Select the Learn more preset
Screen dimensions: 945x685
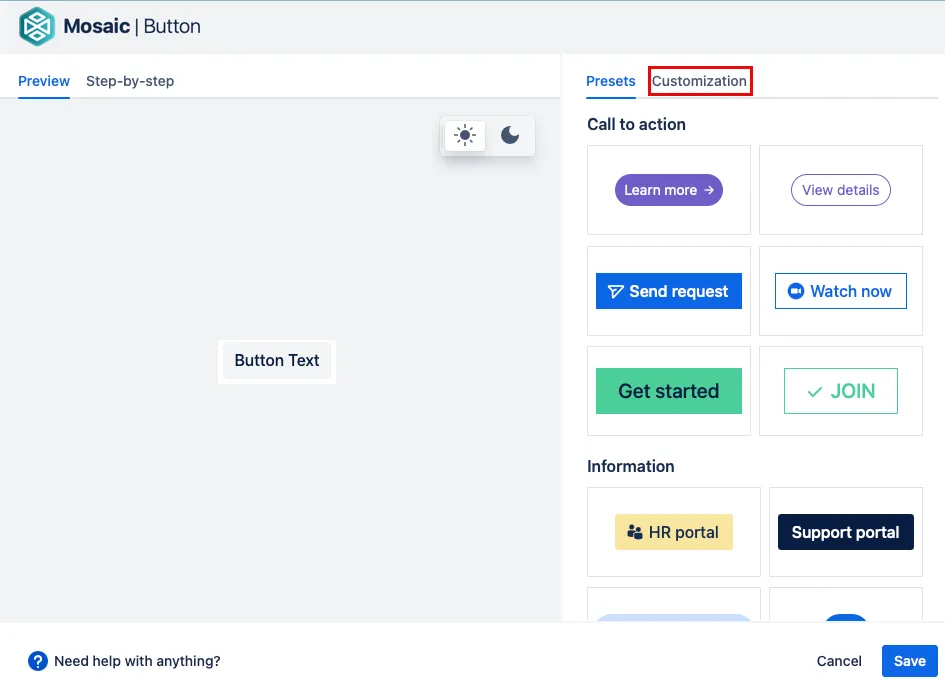(668, 190)
